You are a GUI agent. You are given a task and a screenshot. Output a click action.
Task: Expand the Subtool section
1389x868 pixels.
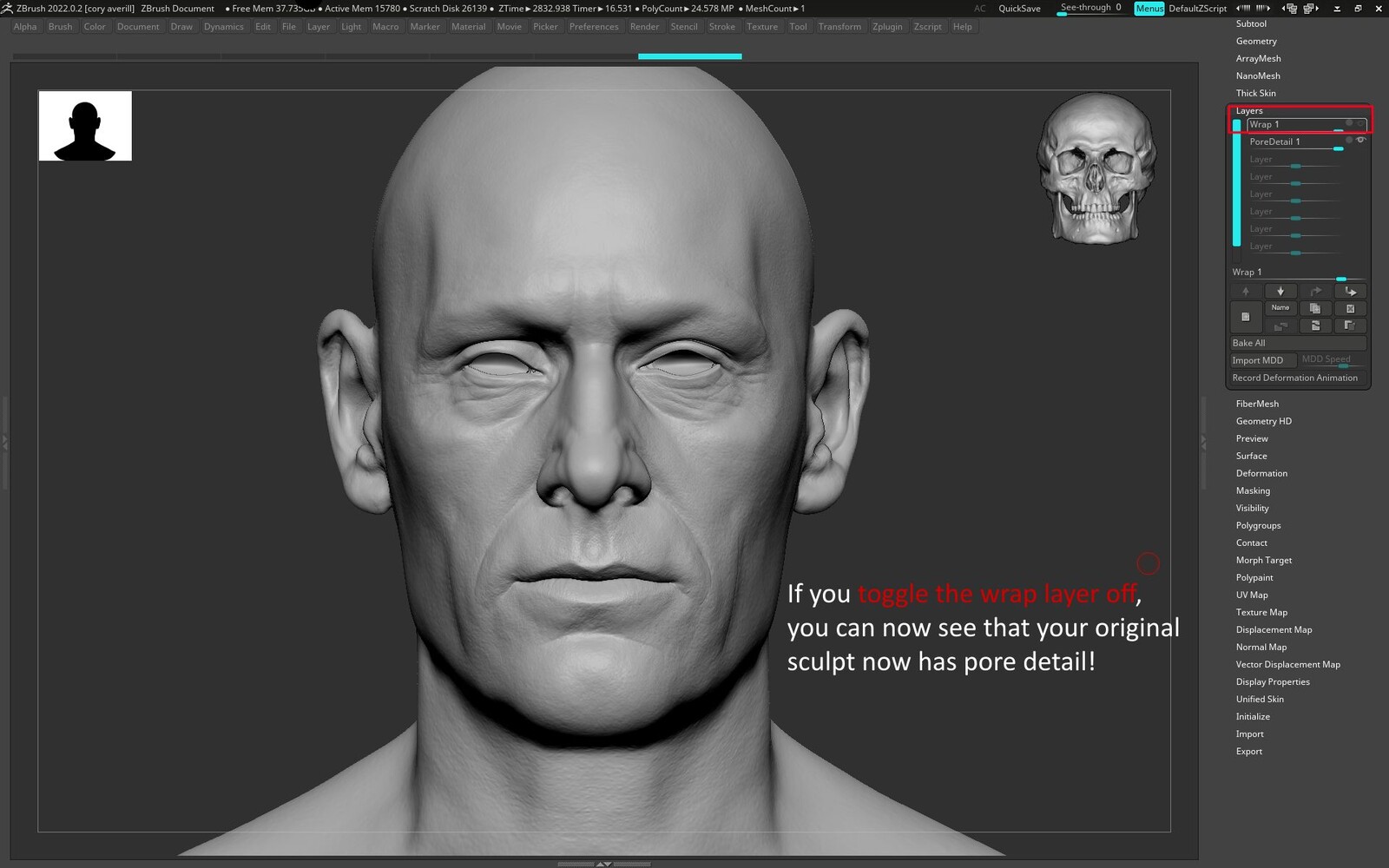1251,24
